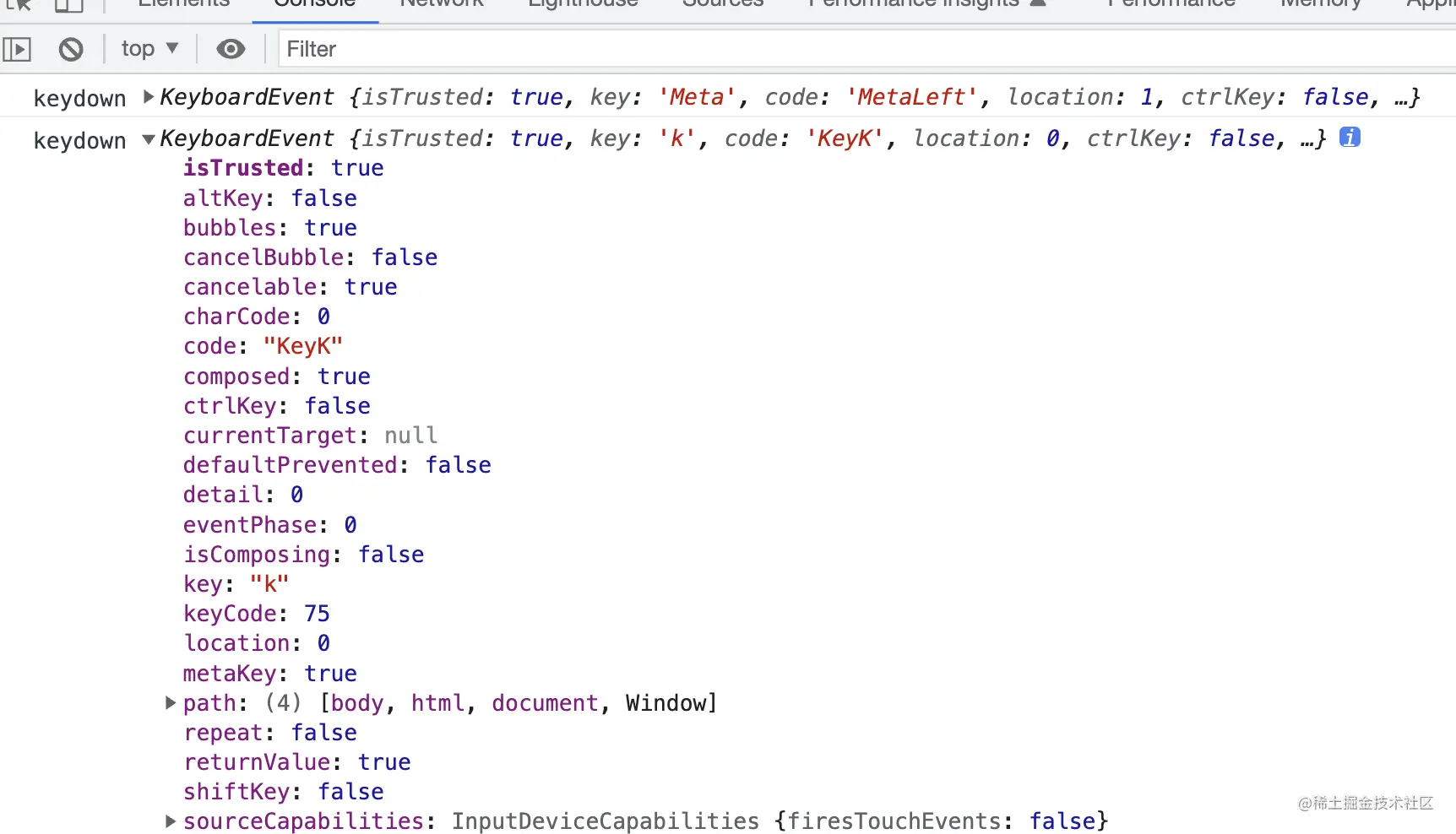Viewport: 1456px width, 834px height.
Task: Click the 'keyCode: 75' property
Action: 257,614
